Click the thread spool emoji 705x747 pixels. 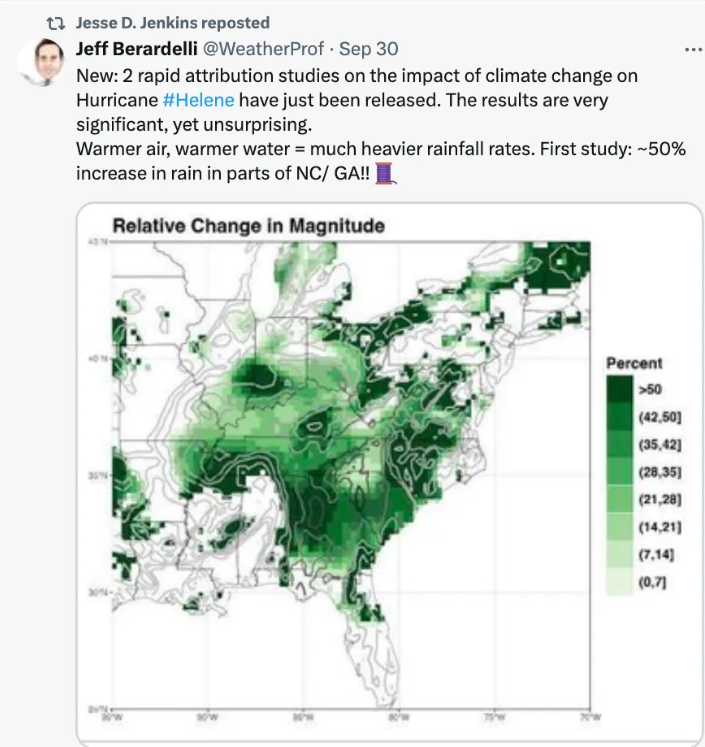(388, 173)
